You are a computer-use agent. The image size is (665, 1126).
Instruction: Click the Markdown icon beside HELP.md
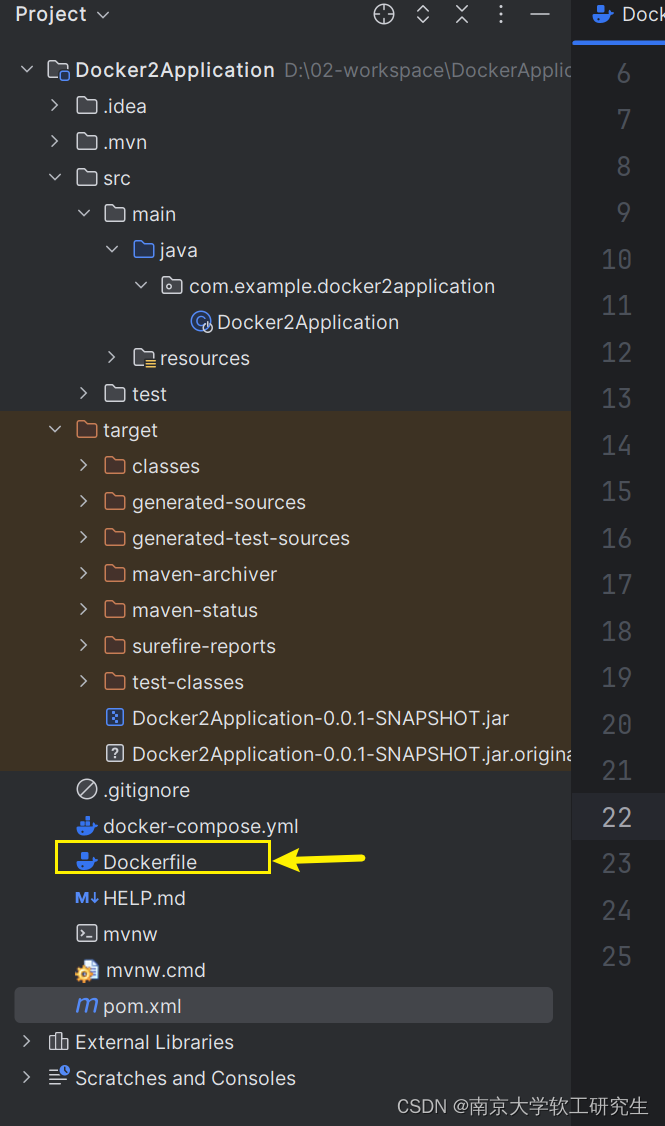click(x=87, y=898)
